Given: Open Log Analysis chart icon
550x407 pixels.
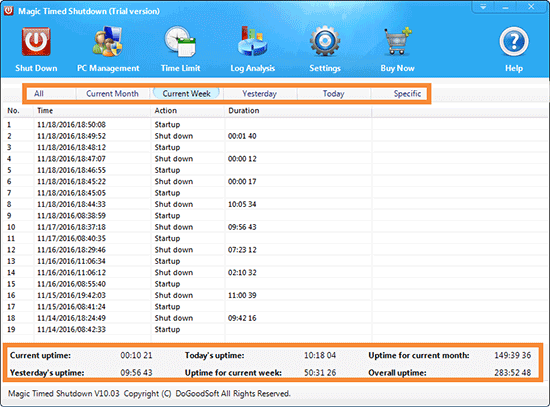Looking at the screenshot, I should point(252,42).
